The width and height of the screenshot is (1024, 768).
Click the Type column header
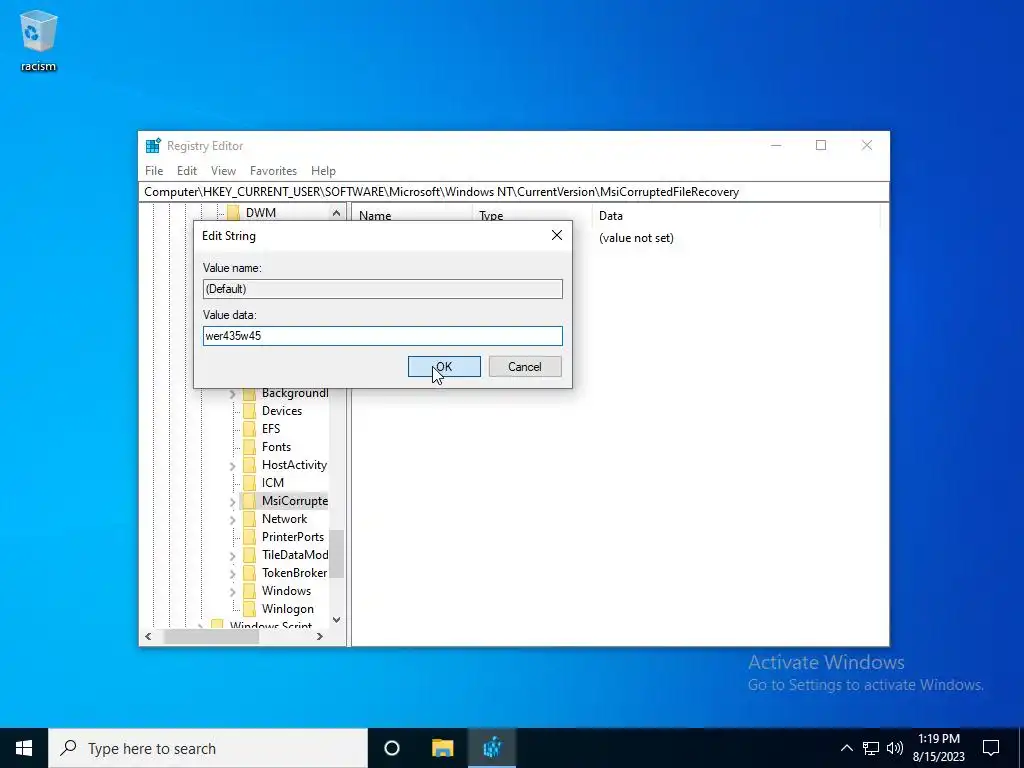pyautogui.click(x=531, y=216)
